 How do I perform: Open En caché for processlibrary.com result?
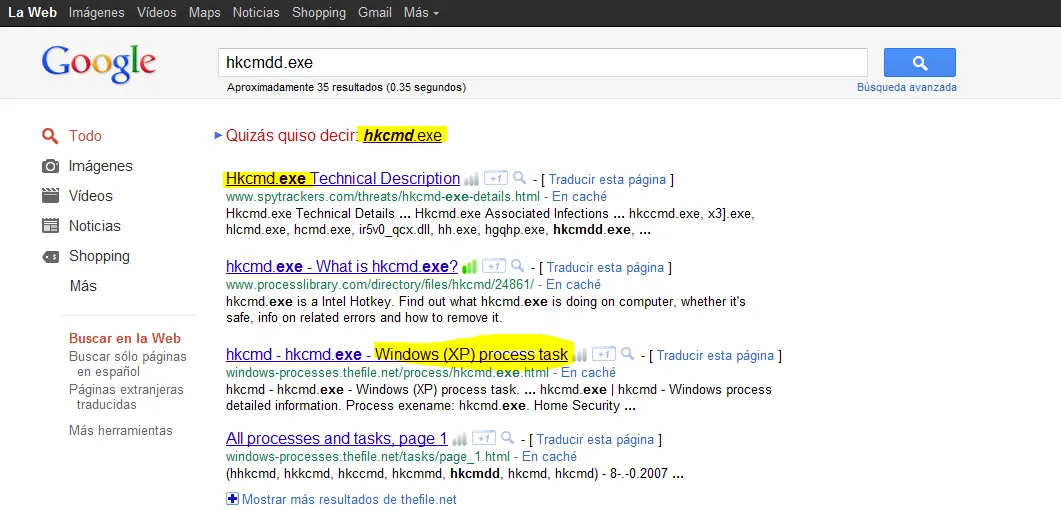click(573, 285)
